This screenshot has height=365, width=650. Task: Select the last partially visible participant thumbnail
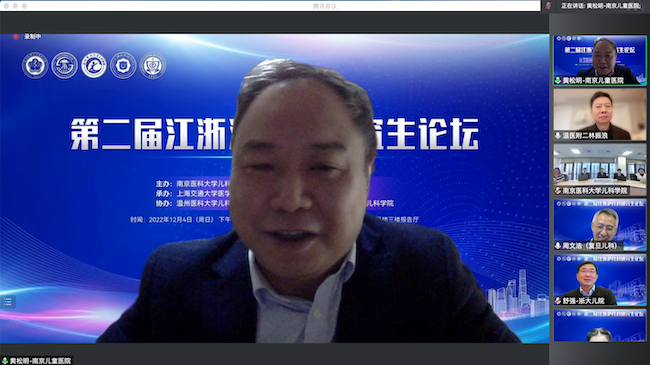click(x=600, y=326)
